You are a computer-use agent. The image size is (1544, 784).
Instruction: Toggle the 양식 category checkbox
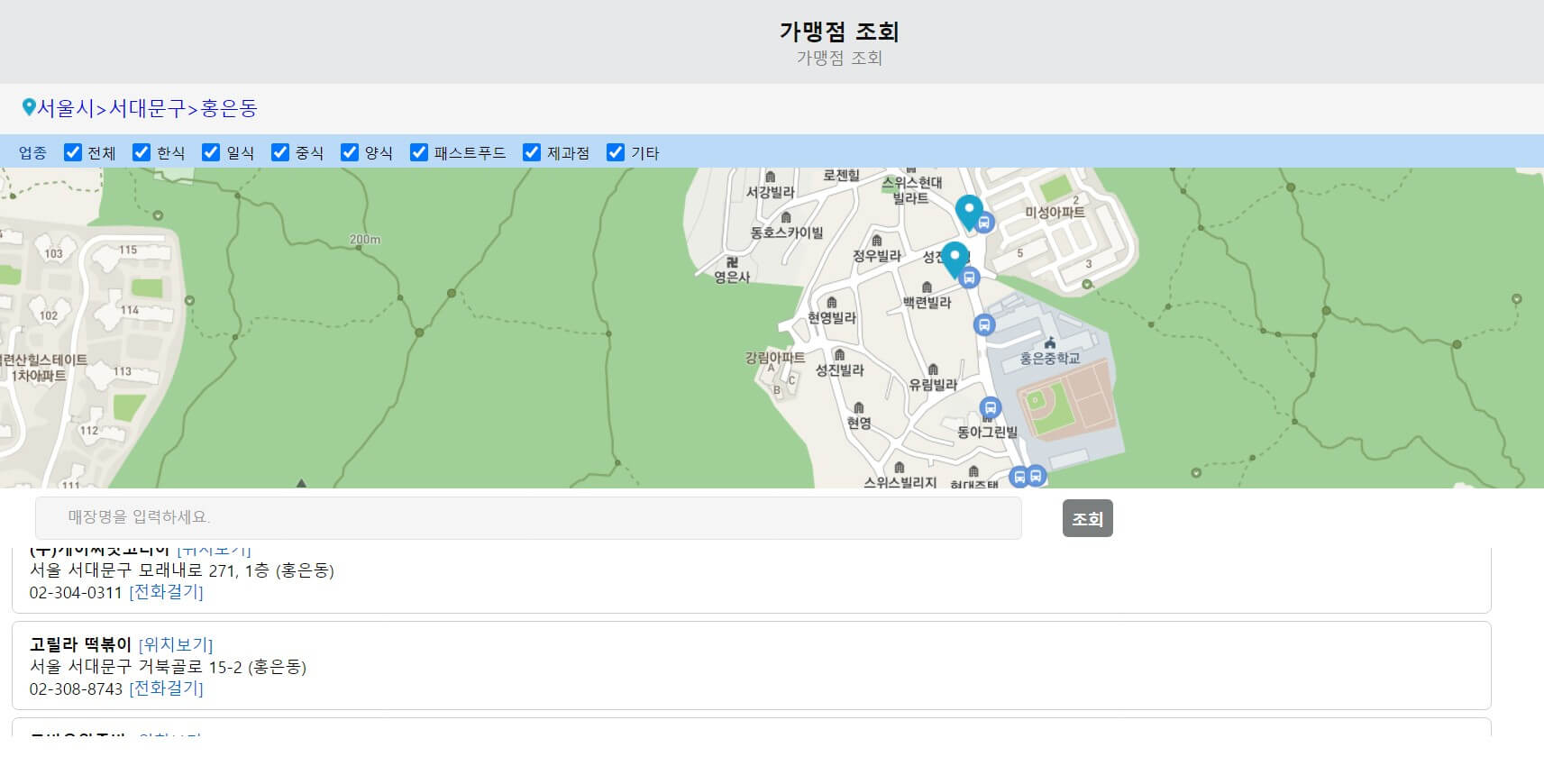tap(350, 152)
